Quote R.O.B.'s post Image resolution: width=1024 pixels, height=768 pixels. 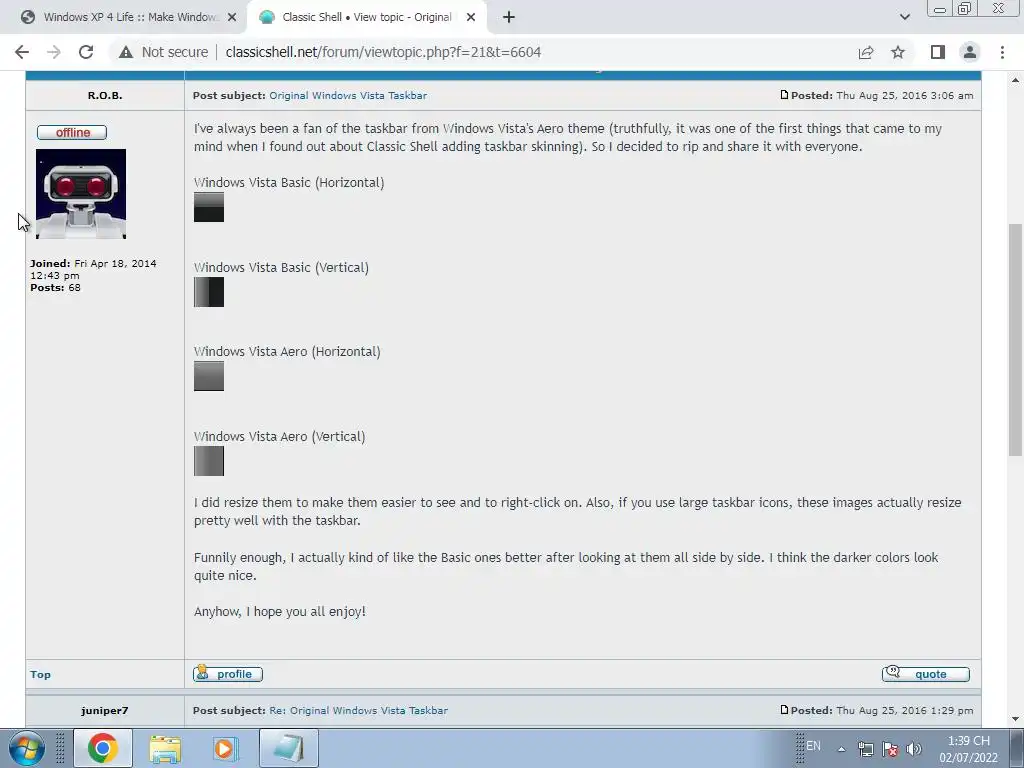pyautogui.click(x=926, y=674)
